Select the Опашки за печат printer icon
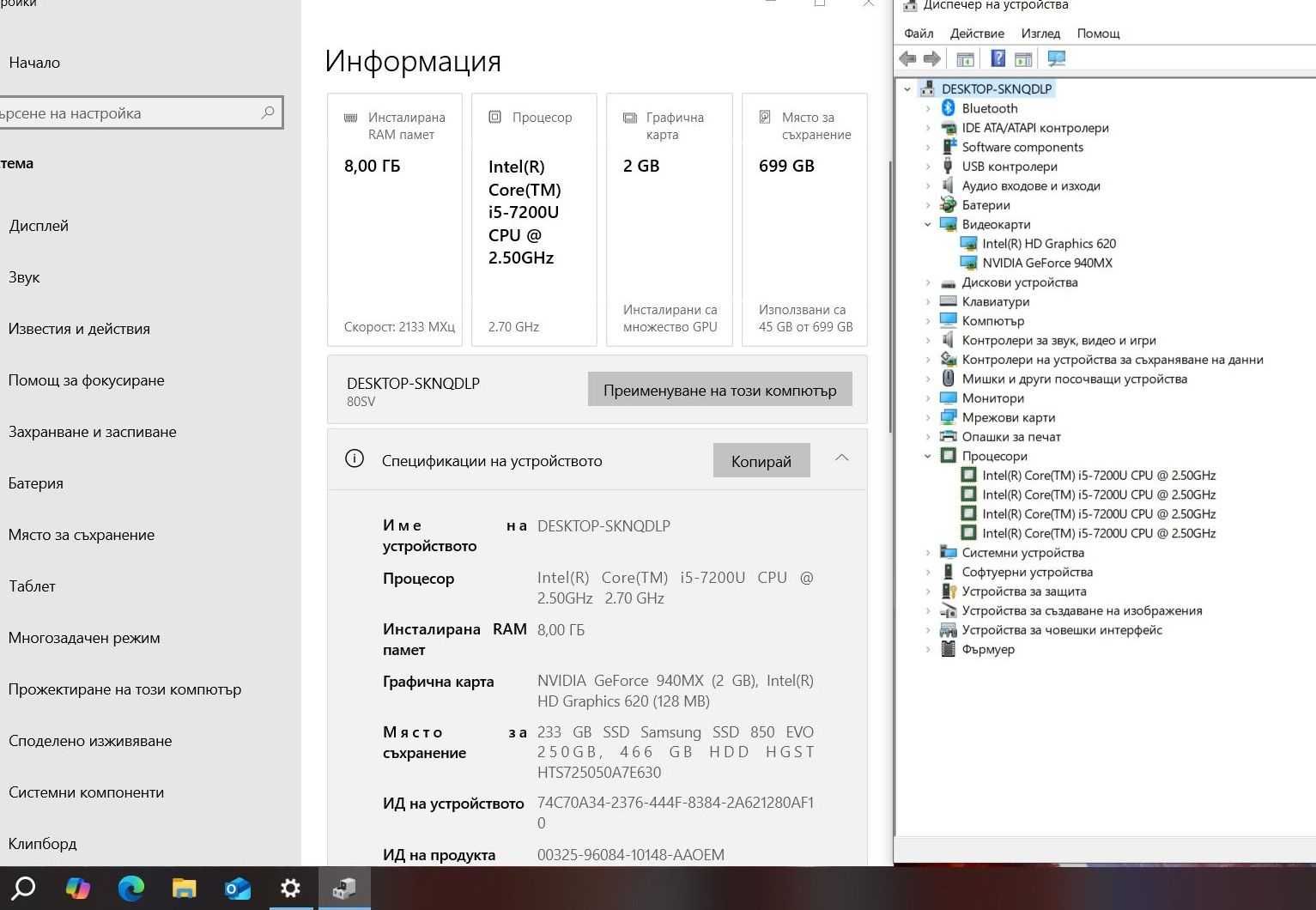 click(948, 437)
